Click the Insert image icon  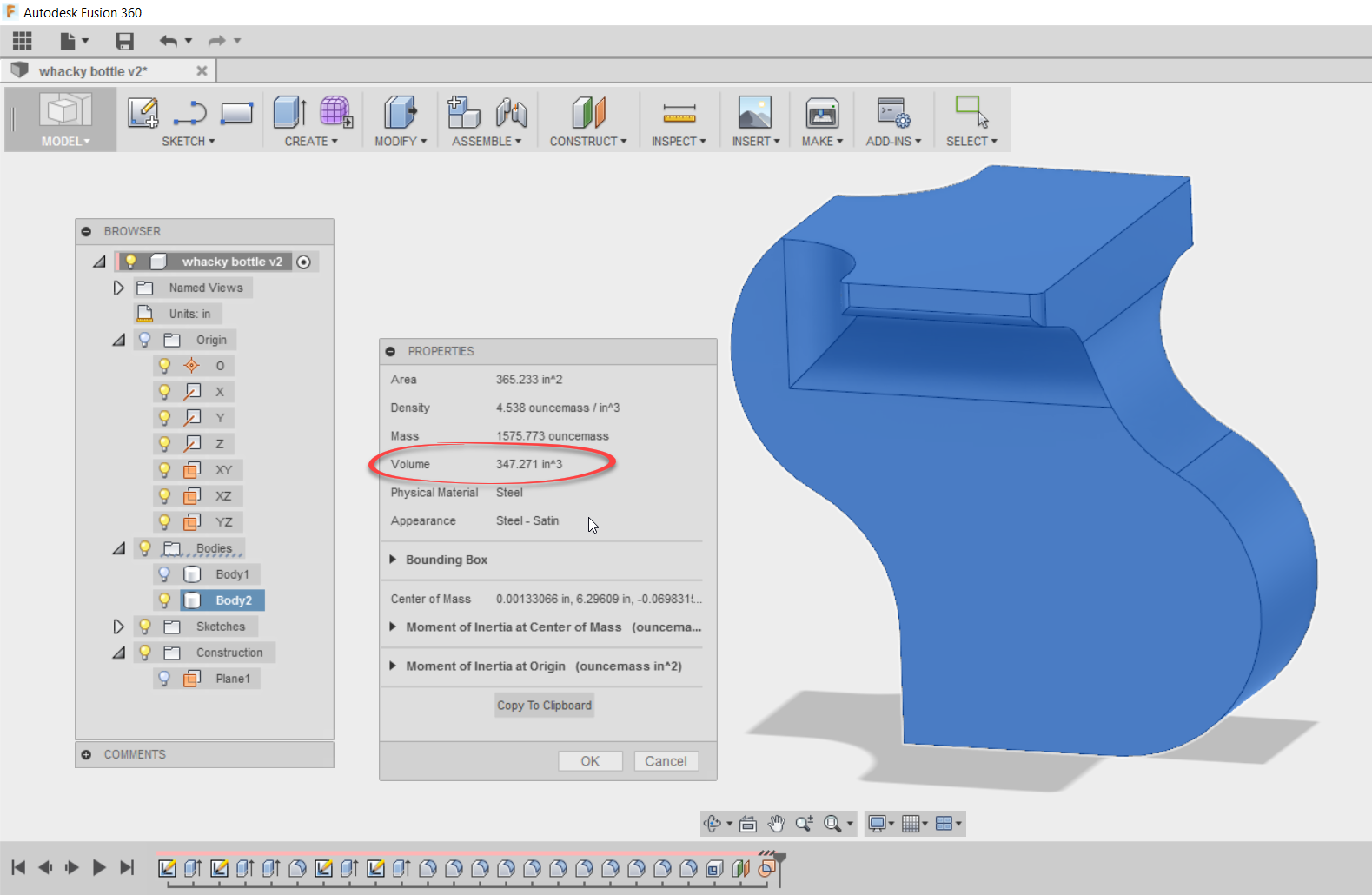click(755, 113)
